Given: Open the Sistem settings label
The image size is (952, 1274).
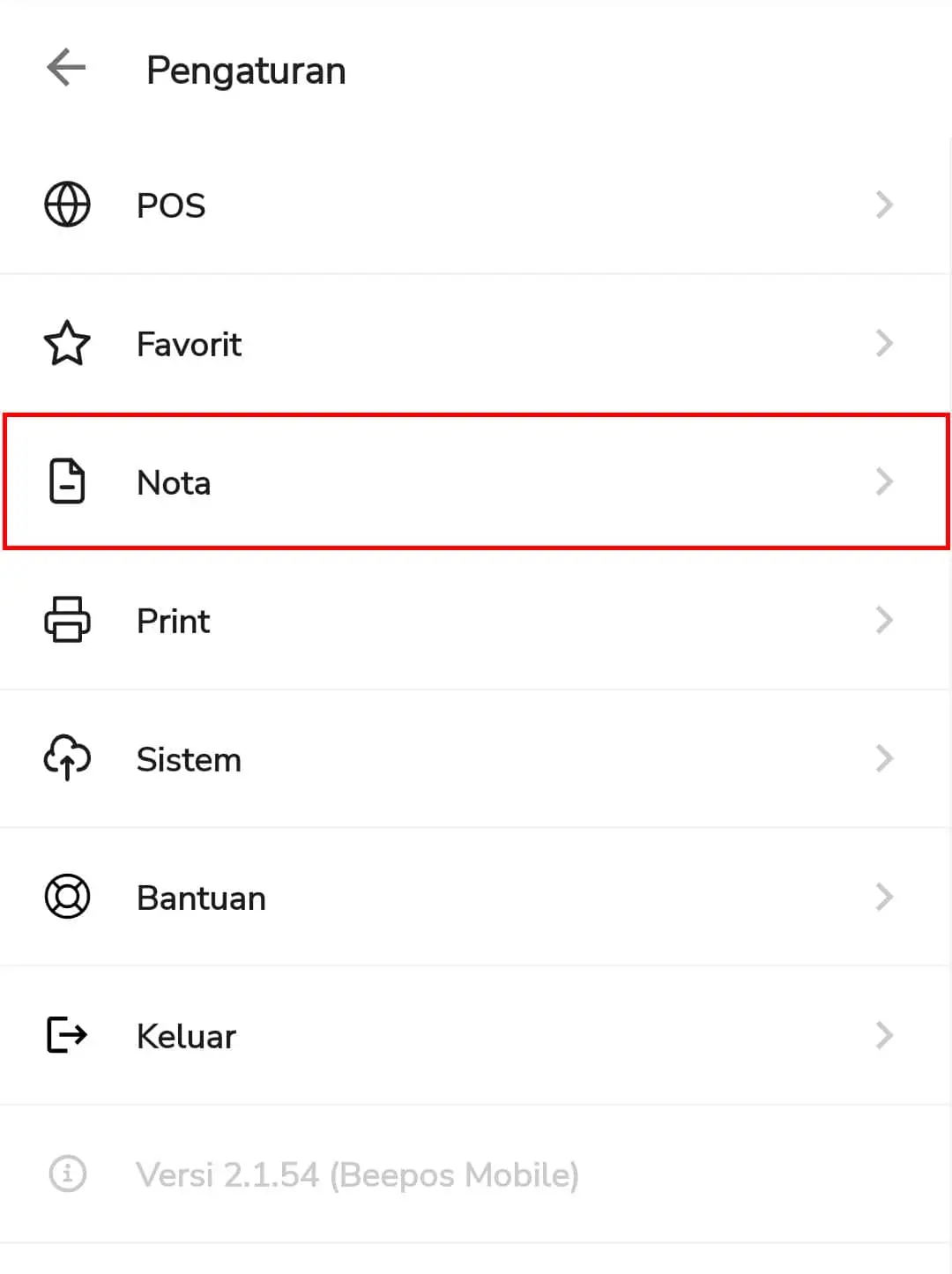Looking at the screenshot, I should click(189, 760).
